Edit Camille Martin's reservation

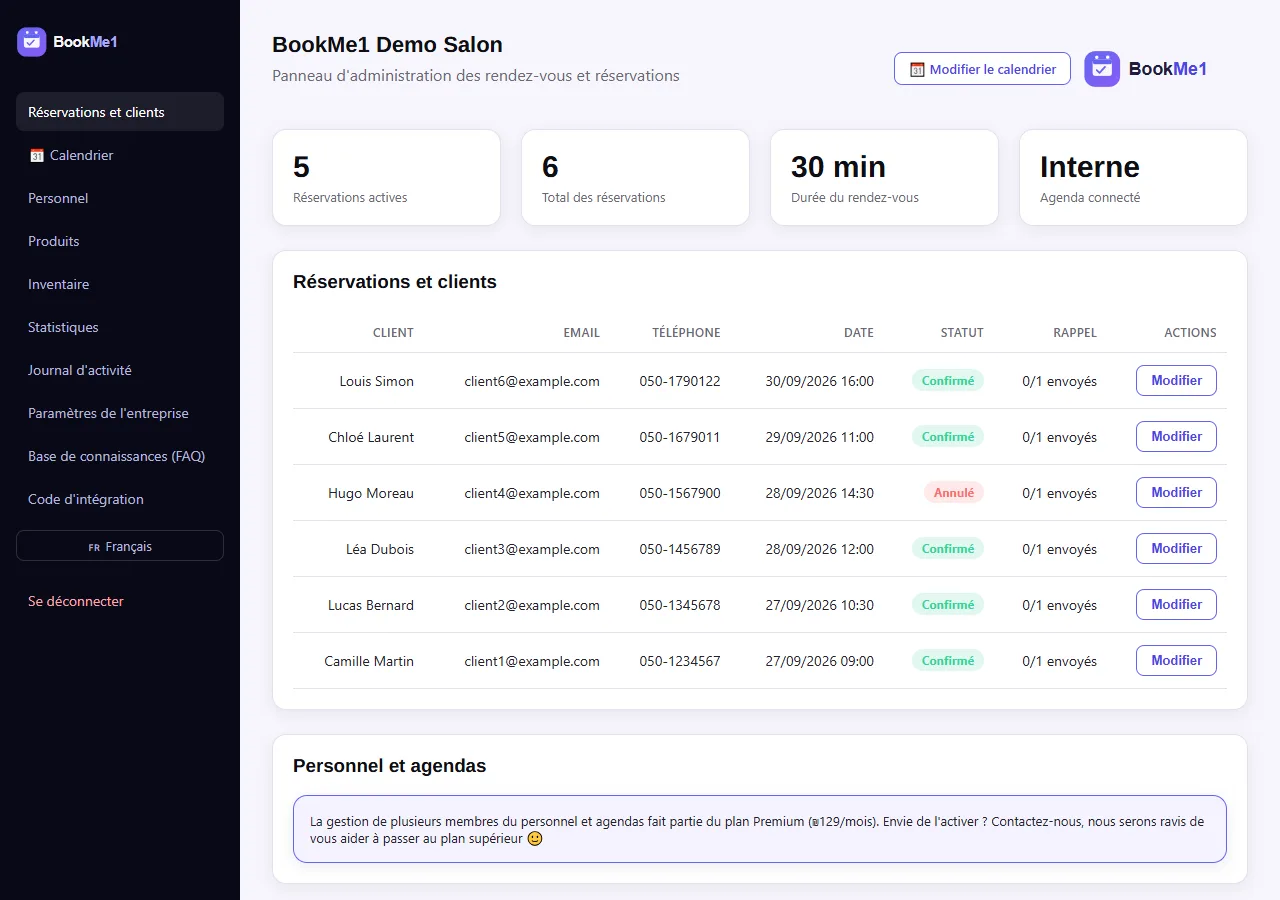pos(1176,660)
